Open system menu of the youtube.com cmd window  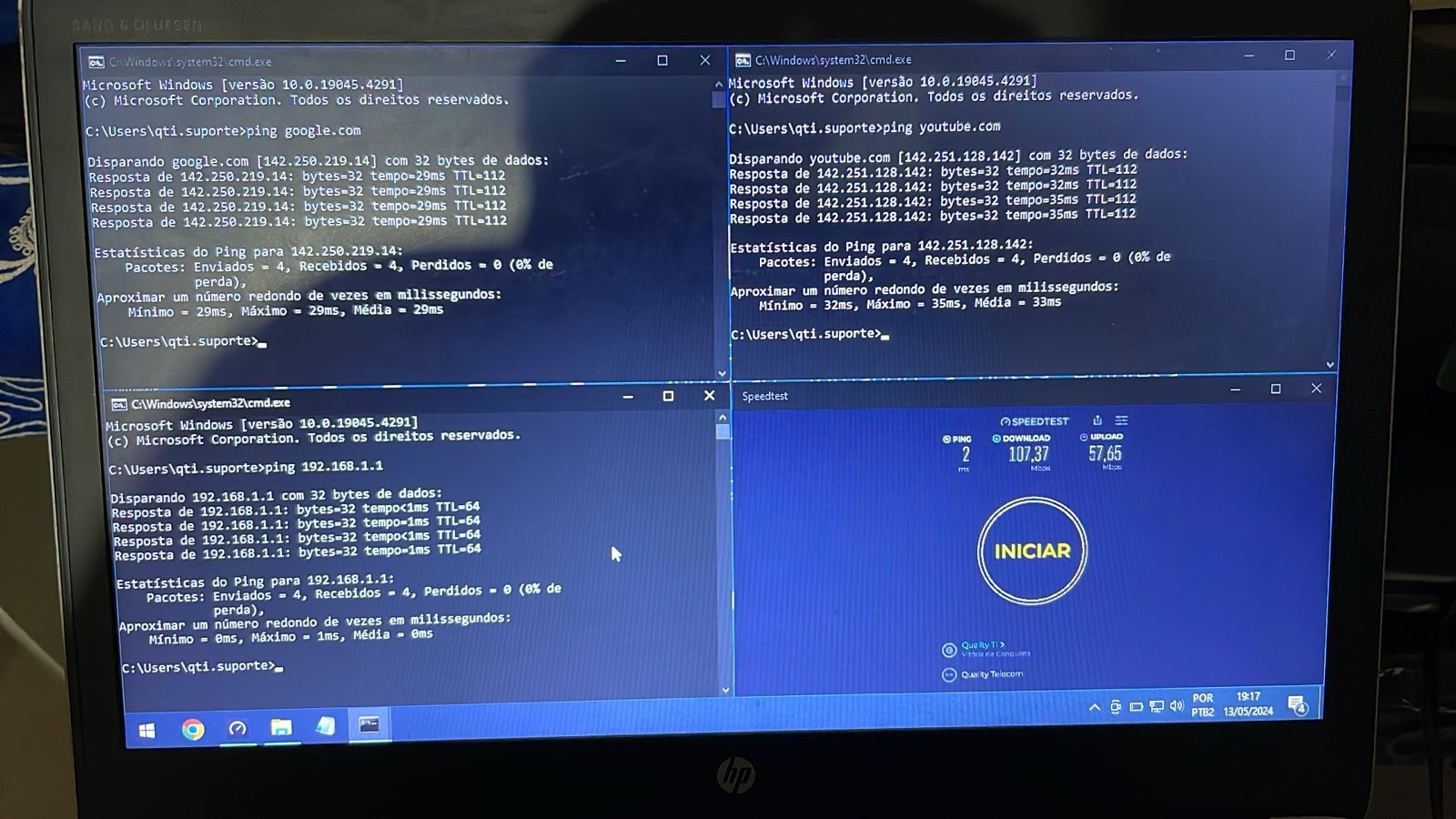743,60
